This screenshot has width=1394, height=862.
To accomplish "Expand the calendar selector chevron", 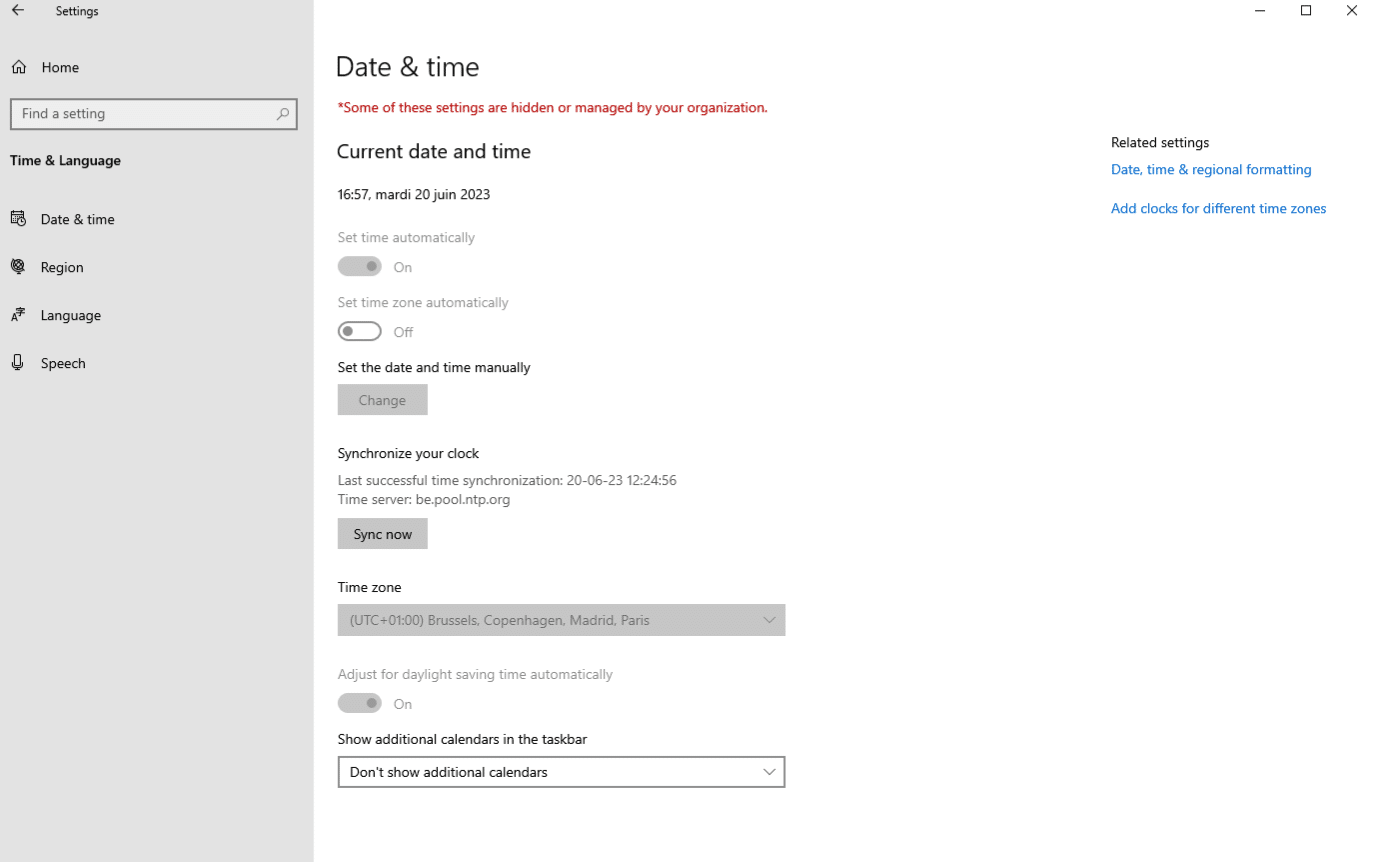I will click(x=769, y=771).
